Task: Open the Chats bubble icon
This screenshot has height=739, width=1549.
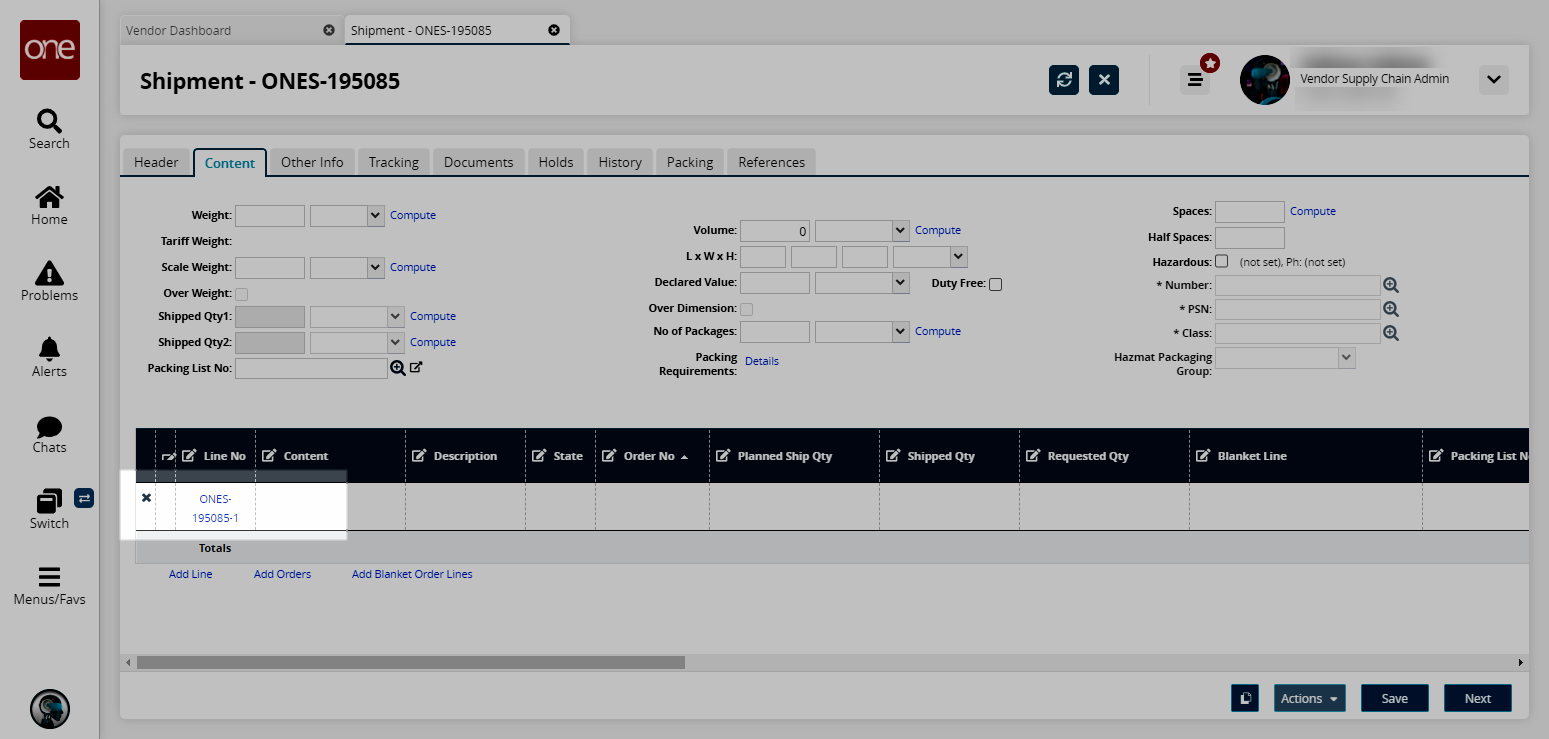Action: click(49, 427)
